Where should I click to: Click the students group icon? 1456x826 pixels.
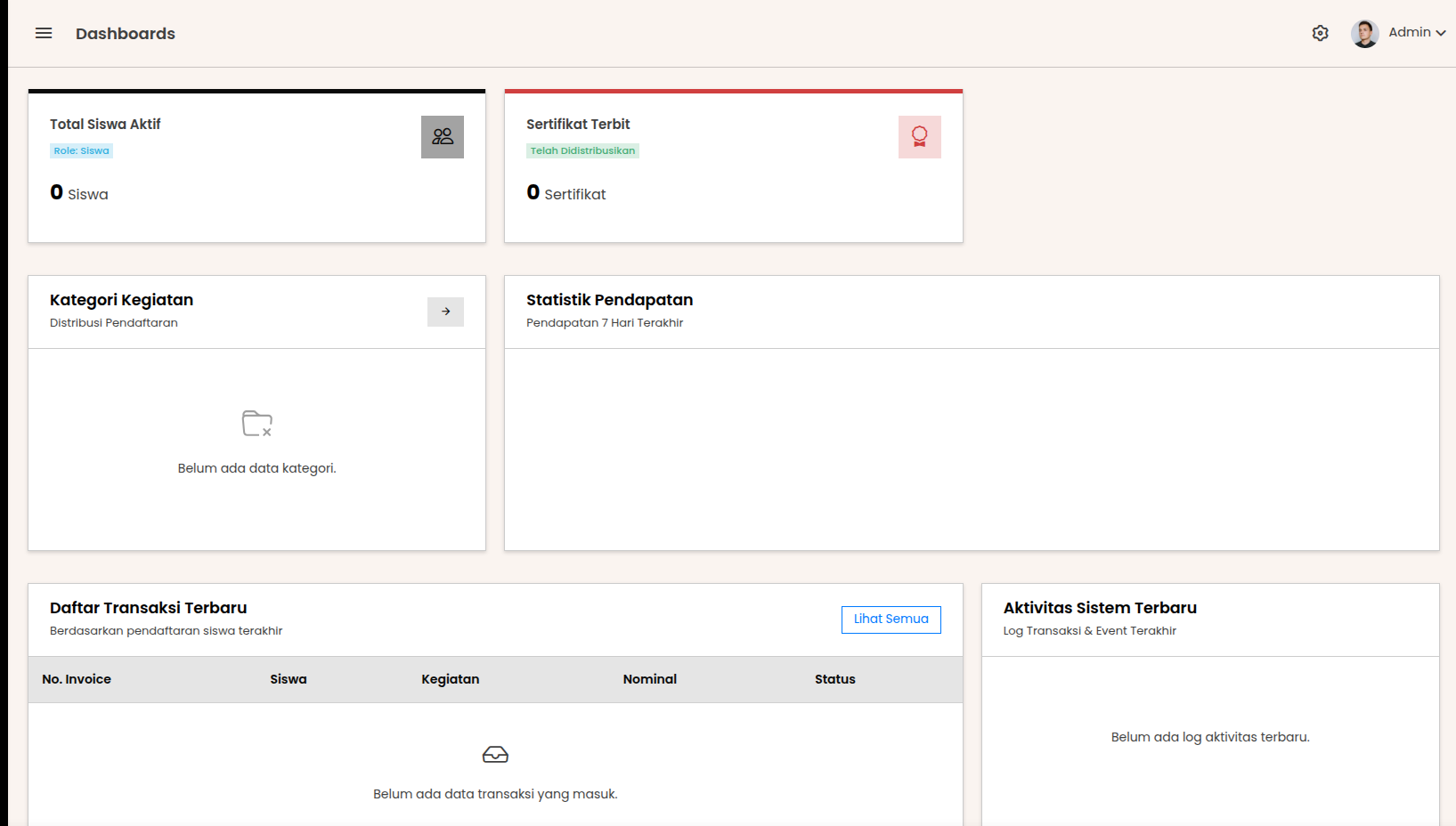coord(443,137)
